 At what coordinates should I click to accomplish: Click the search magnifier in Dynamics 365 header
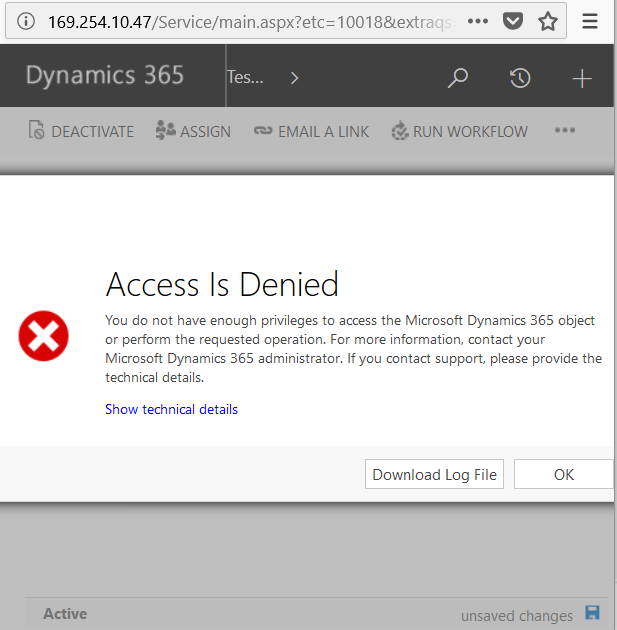(x=458, y=78)
